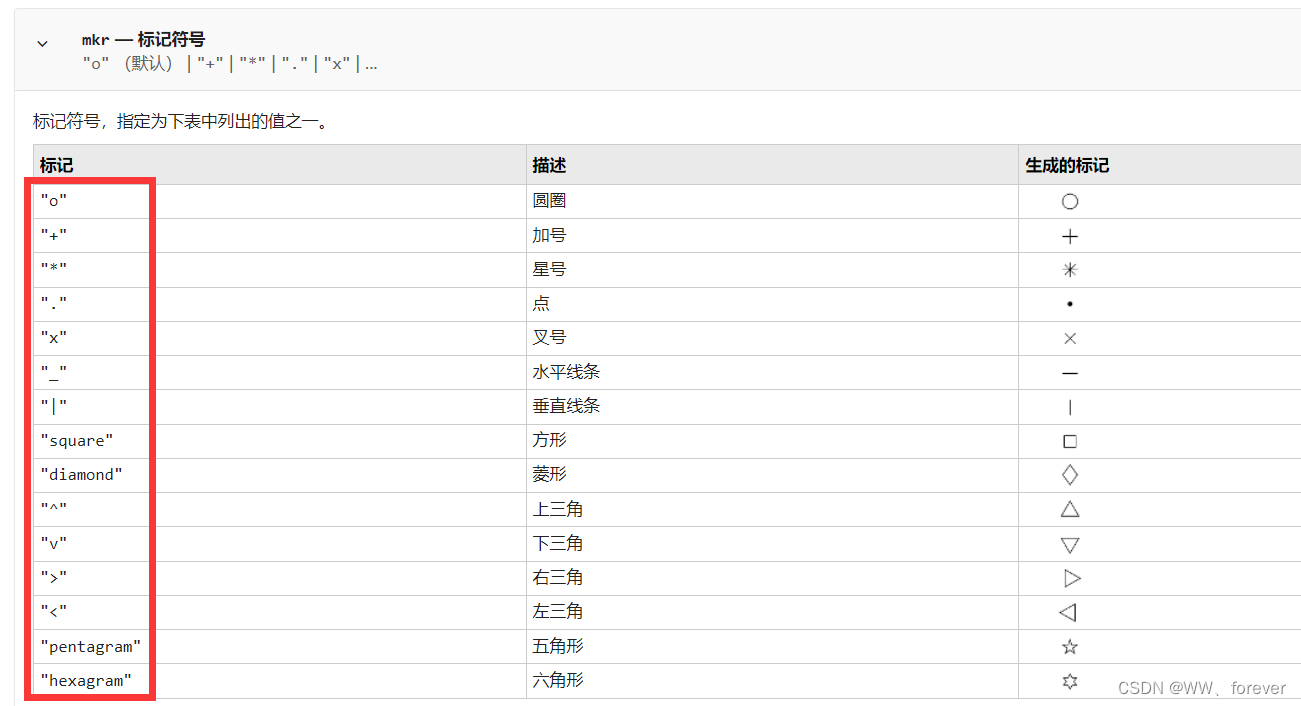Click the circle marker symbol icon
This screenshot has height=706, width=1301.
pos(1069,201)
